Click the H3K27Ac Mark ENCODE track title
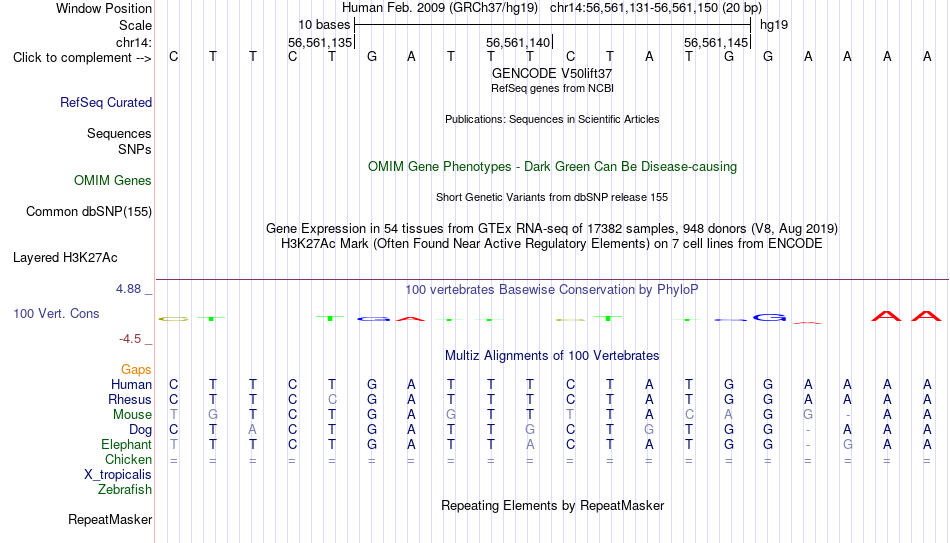Image resolution: width=950 pixels, height=543 pixels. pos(552,244)
